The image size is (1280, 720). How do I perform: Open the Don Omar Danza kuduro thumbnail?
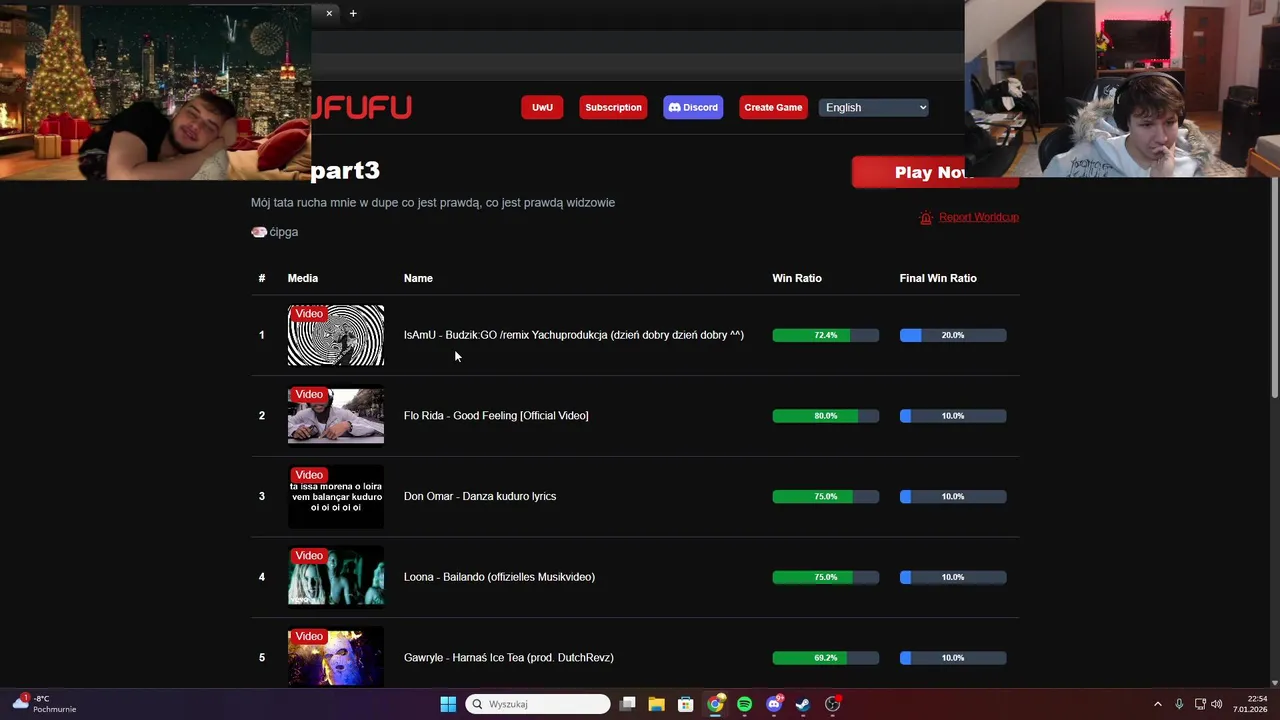[x=336, y=496]
